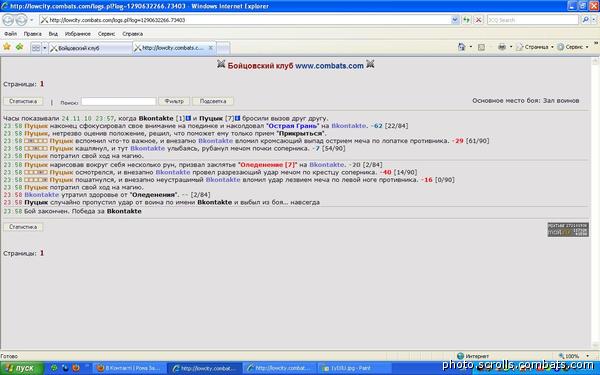Click Bkontakte name in challenge line

point(156,119)
